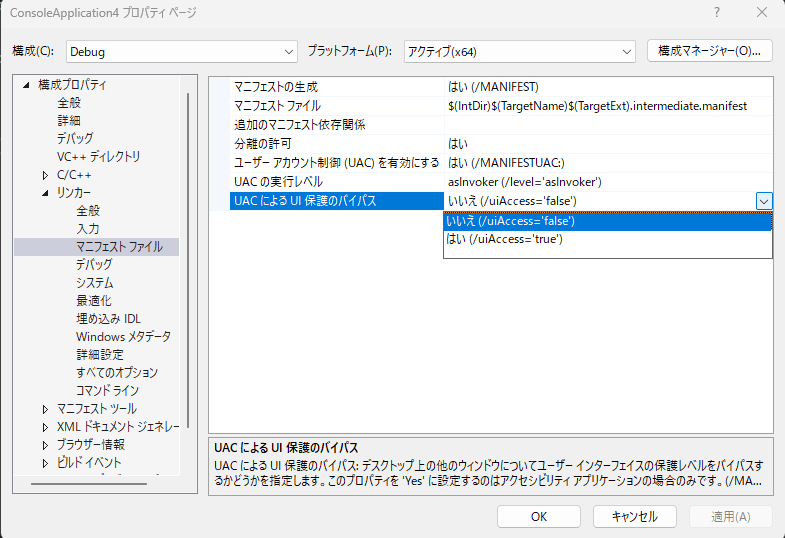785x538 pixels.
Task: Open the プラットフォーム アクティブ(x64) combo box
Action: point(520,52)
